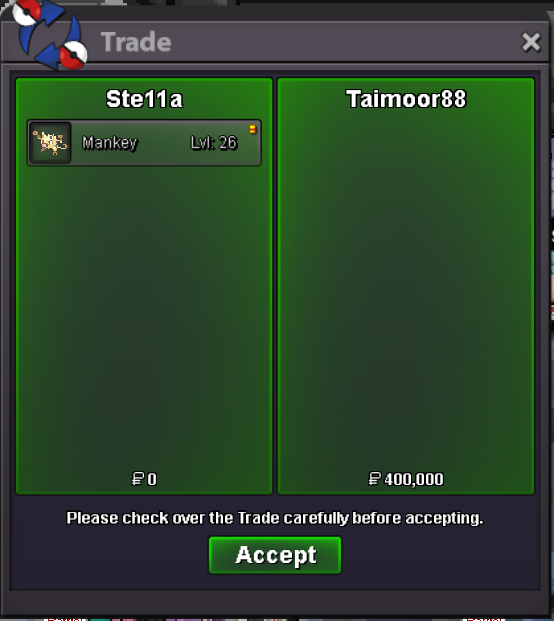Click Ste11a's 0 money amount
Screen dimensions: 554x621
click(x=152, y=479)
